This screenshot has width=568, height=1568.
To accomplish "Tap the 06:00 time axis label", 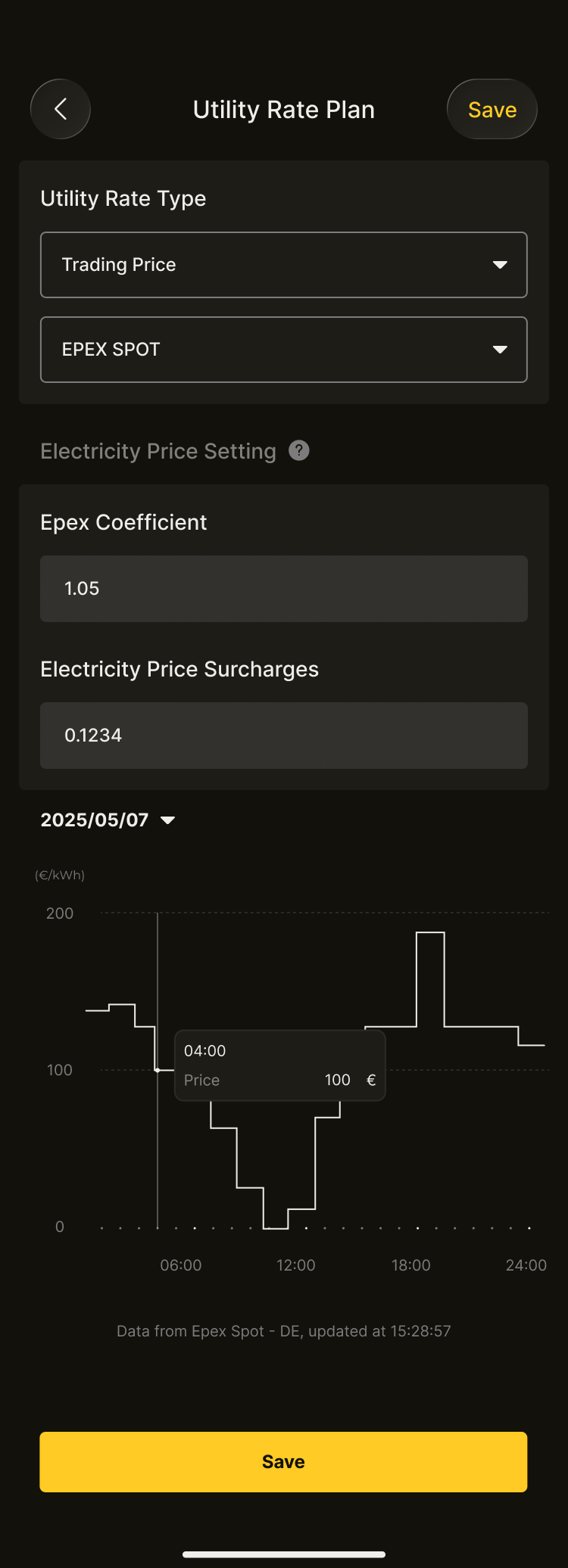I will pyautogui.click(x=181, y=1265).
